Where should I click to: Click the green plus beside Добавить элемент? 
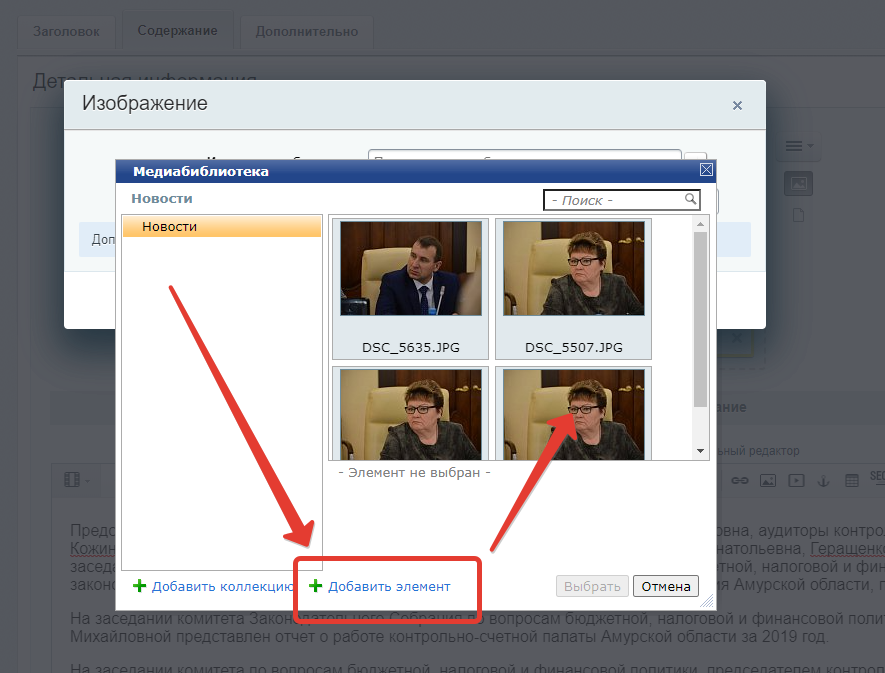coord(316,586)
